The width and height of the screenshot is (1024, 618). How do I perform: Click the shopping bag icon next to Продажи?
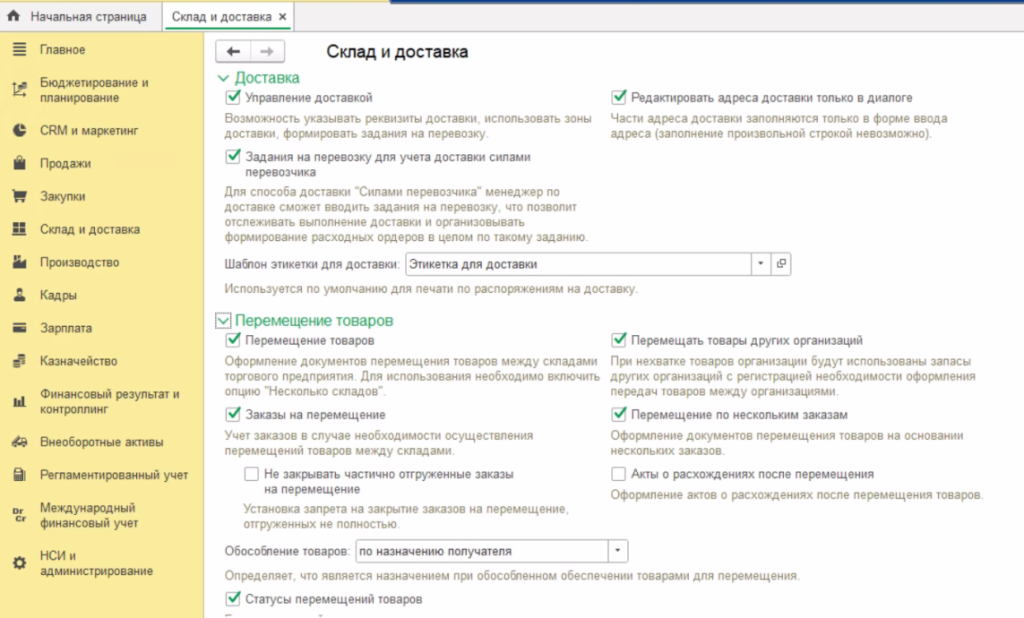coord(18,163)
